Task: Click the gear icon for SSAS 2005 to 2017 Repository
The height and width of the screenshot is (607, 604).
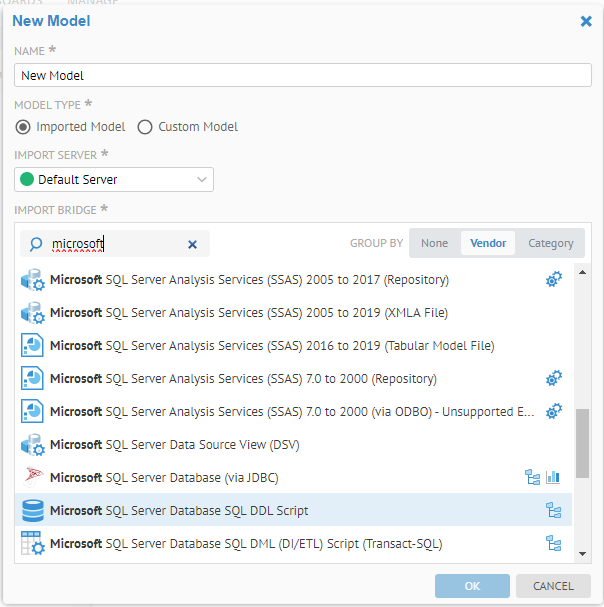Action: 553,280
